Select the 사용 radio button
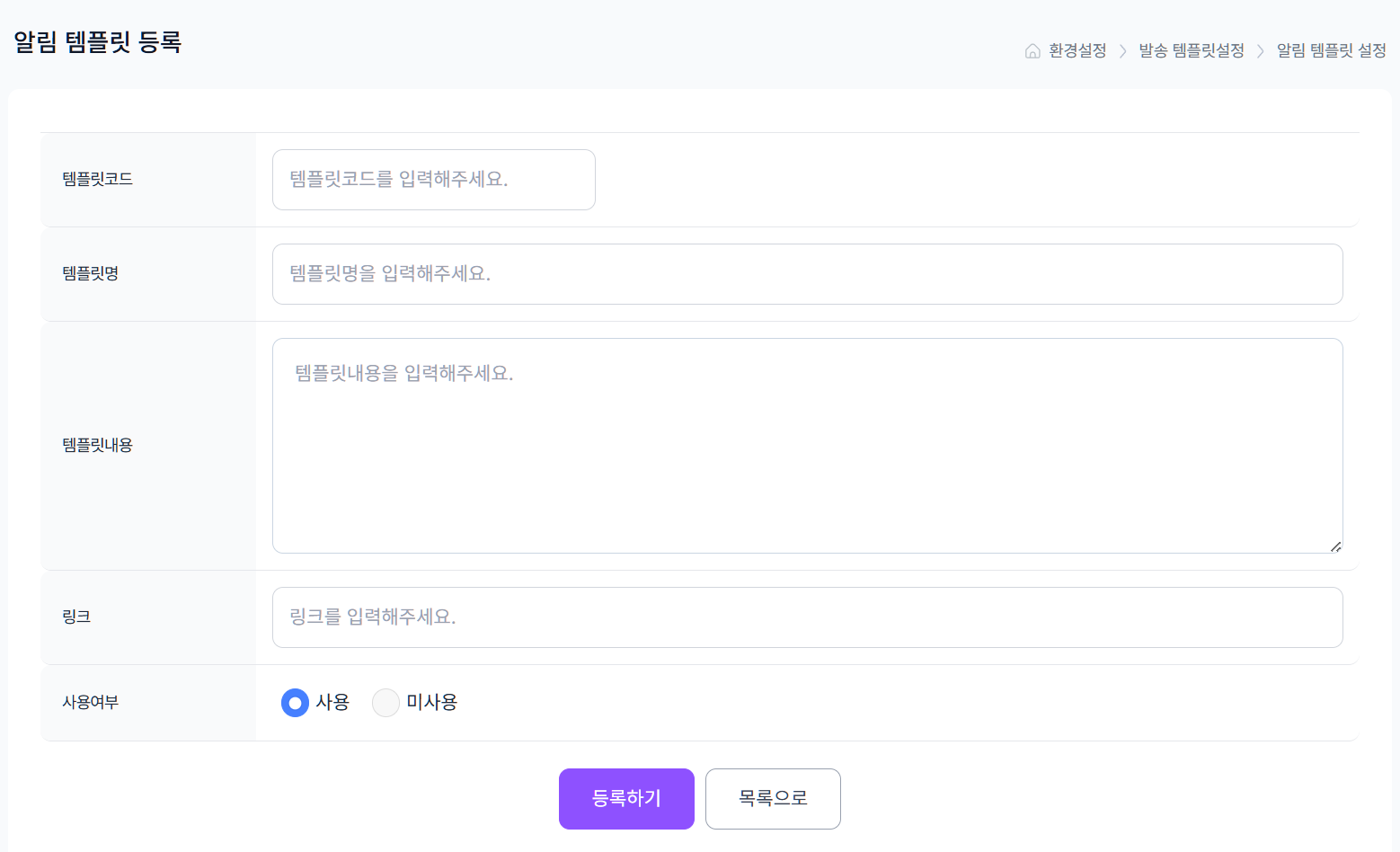The height and width of the screenshot is (852, 1400). 294,703
